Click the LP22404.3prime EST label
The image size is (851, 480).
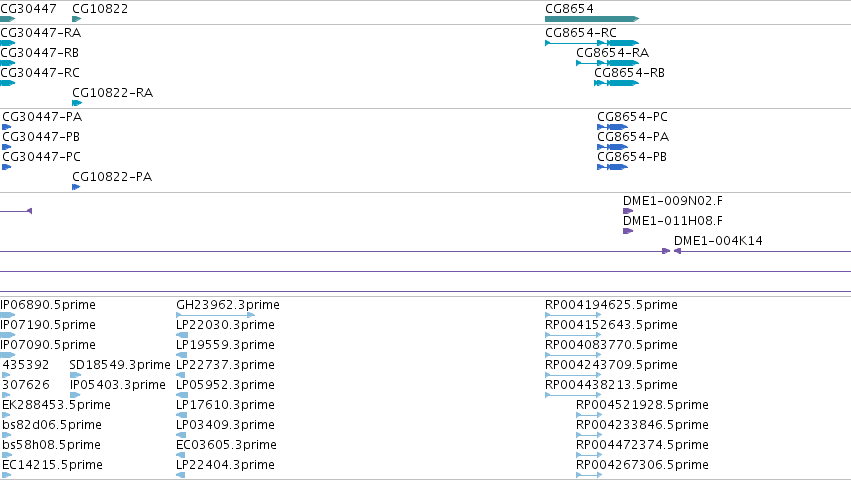tap(225, 465)
